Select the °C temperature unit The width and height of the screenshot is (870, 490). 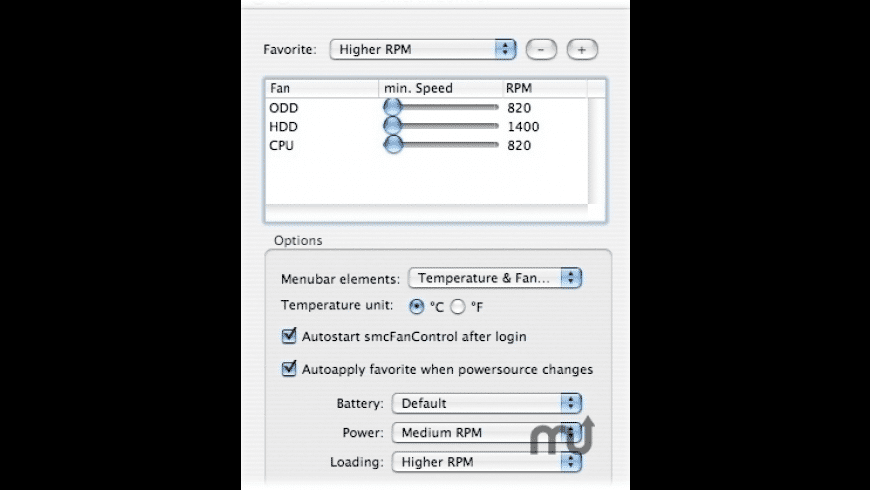[417, 306]
